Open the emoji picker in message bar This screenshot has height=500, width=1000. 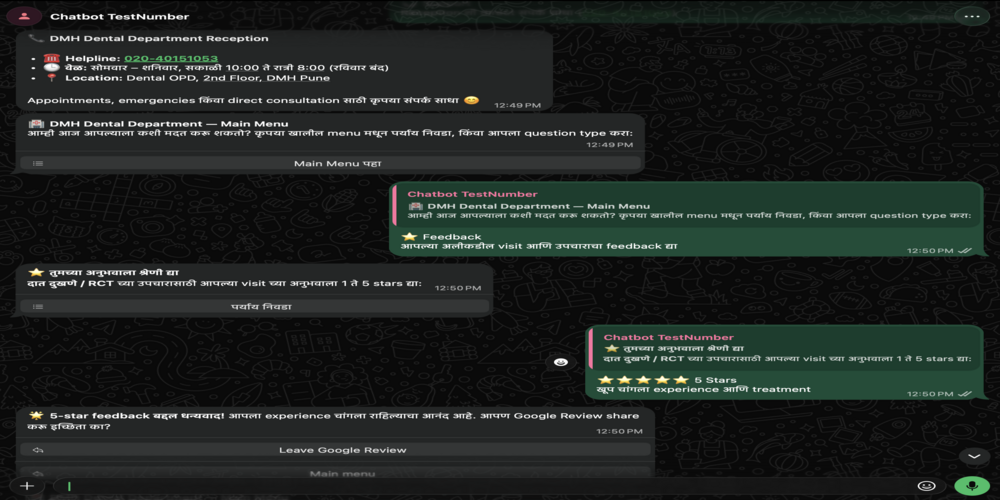click(926, 486)
